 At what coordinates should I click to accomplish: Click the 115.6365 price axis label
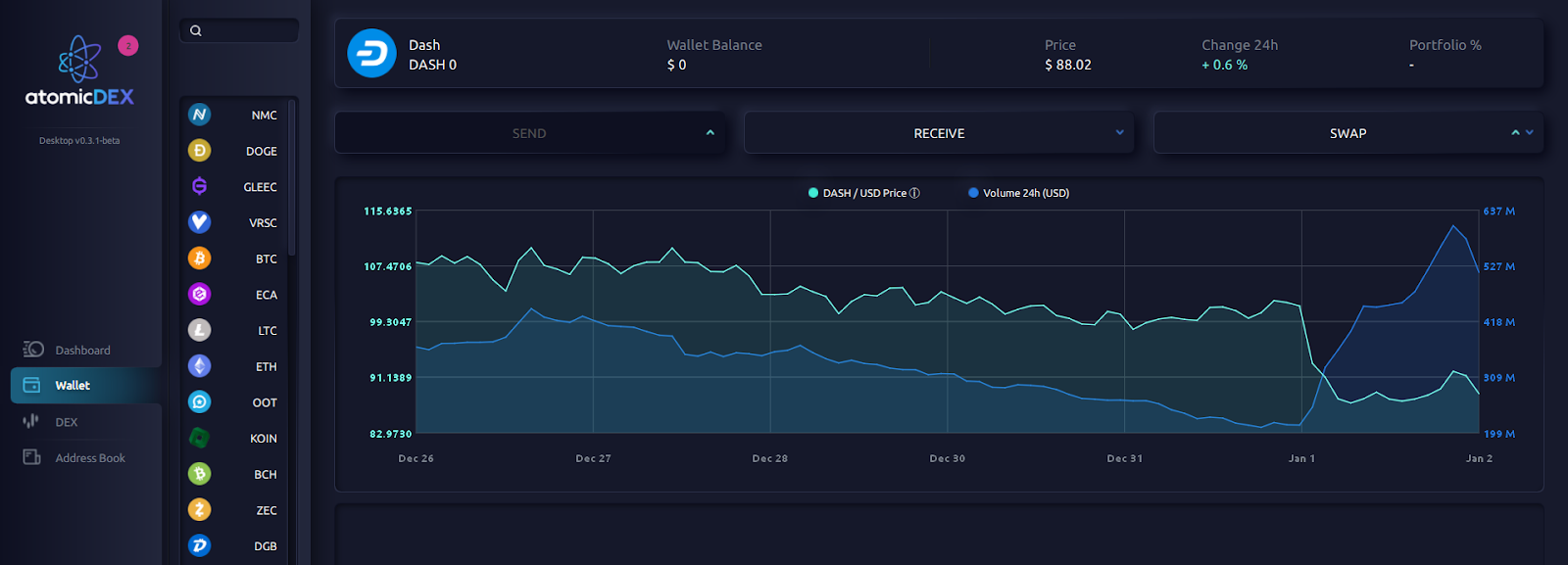click(x=388, y=212)
